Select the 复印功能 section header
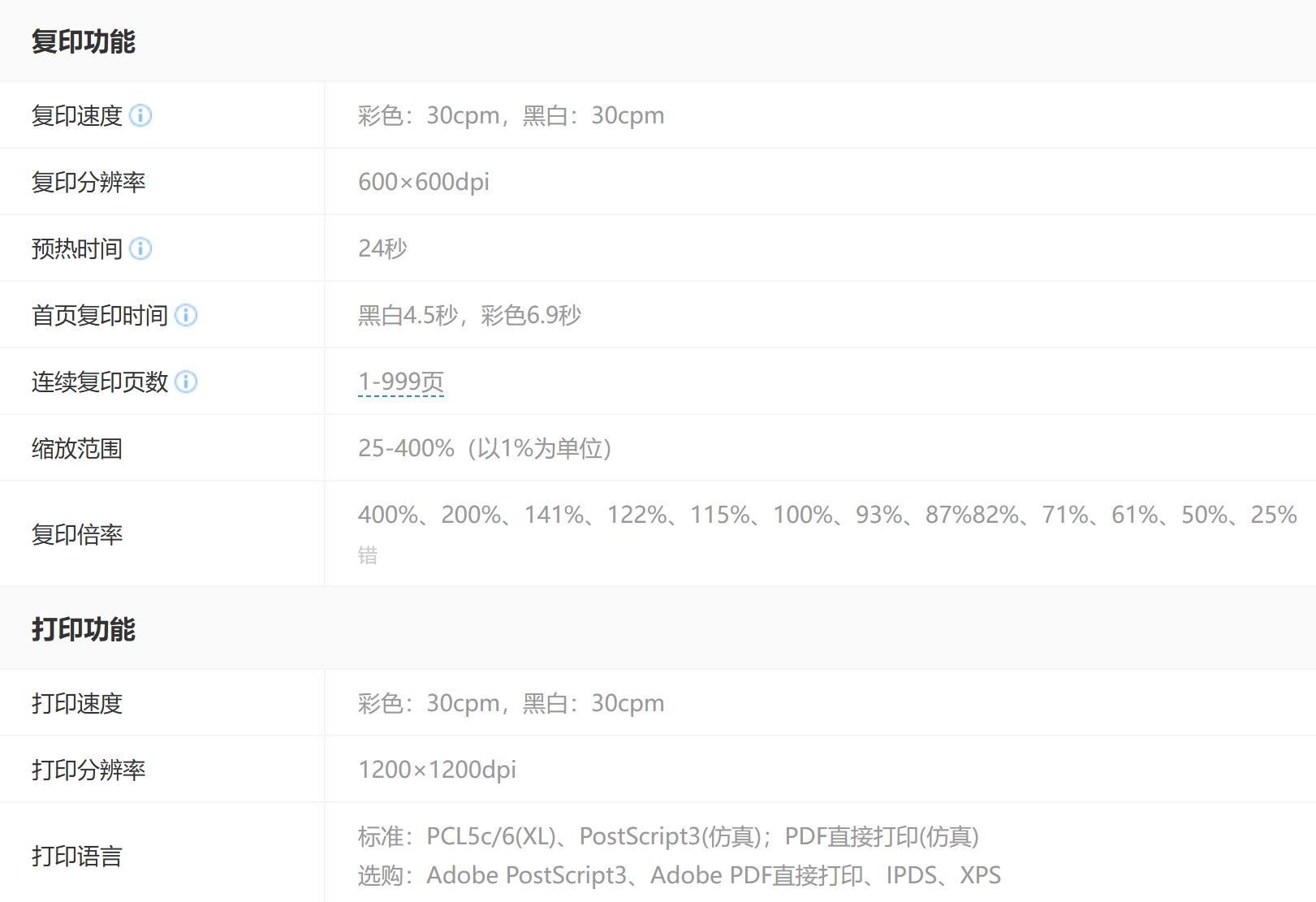Image resolution: width=1316 pixels, height=902 pixels. tap(84, 41)
